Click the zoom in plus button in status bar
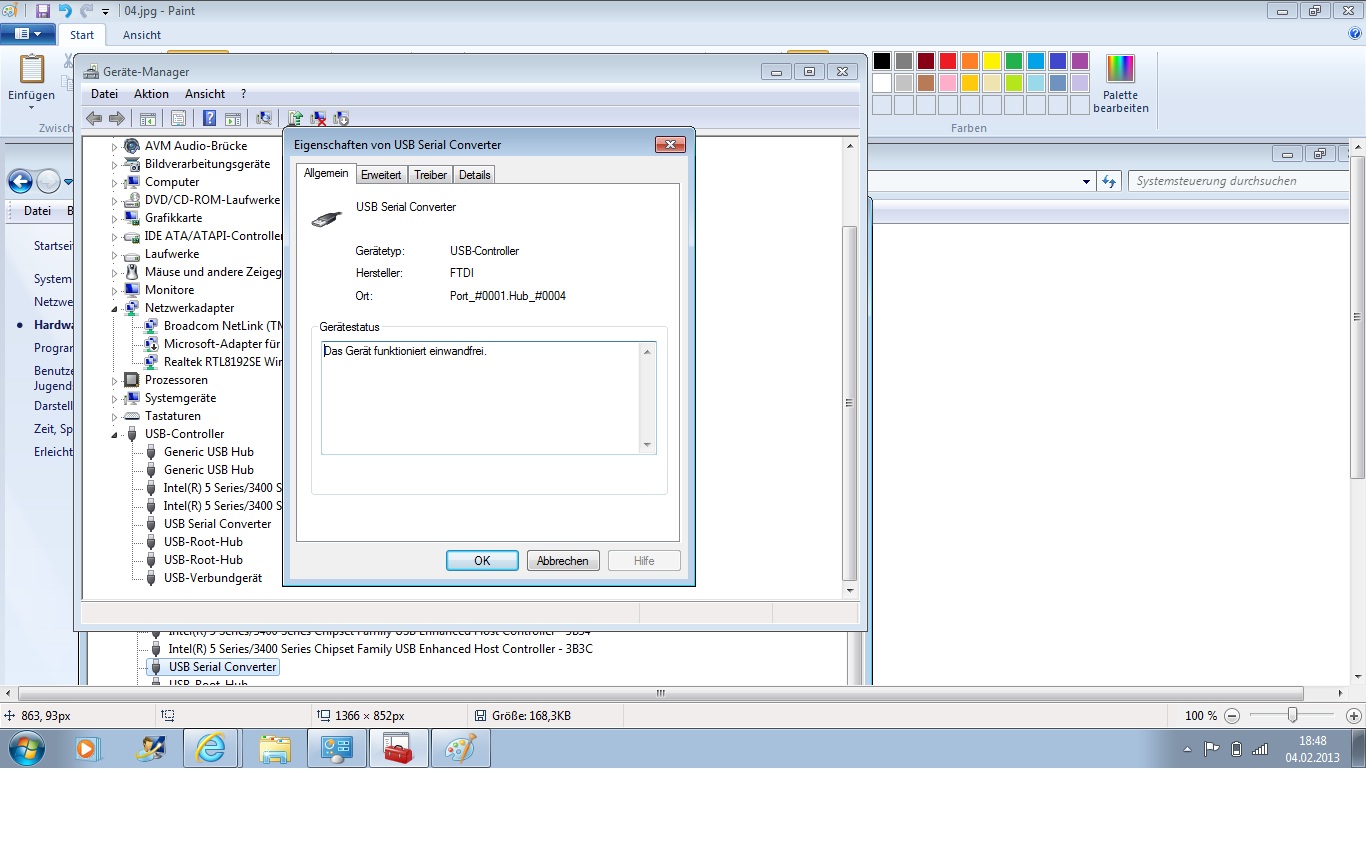The width and height of the screenshot is (1366, 852). pyautogui.click(x=1354, y=716)
